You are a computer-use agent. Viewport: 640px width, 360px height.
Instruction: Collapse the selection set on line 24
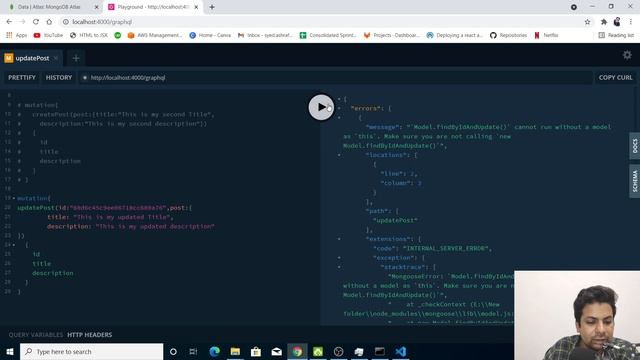14,245
